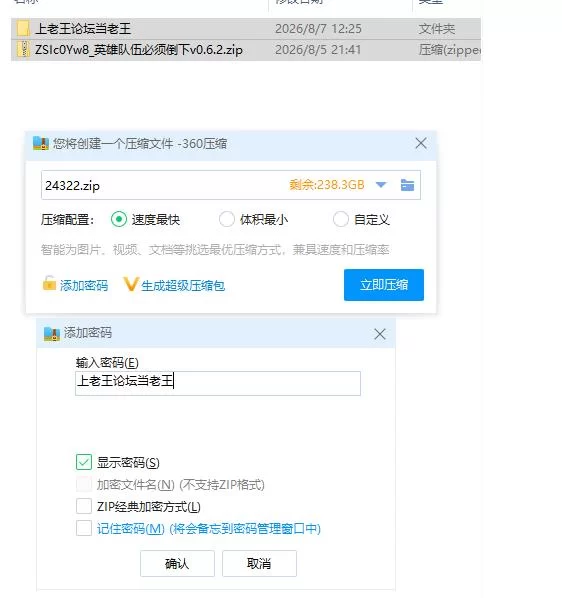562x598 pixels.
Task: Click the browse folder icon beside the archive name
Action: coord(407,185)
